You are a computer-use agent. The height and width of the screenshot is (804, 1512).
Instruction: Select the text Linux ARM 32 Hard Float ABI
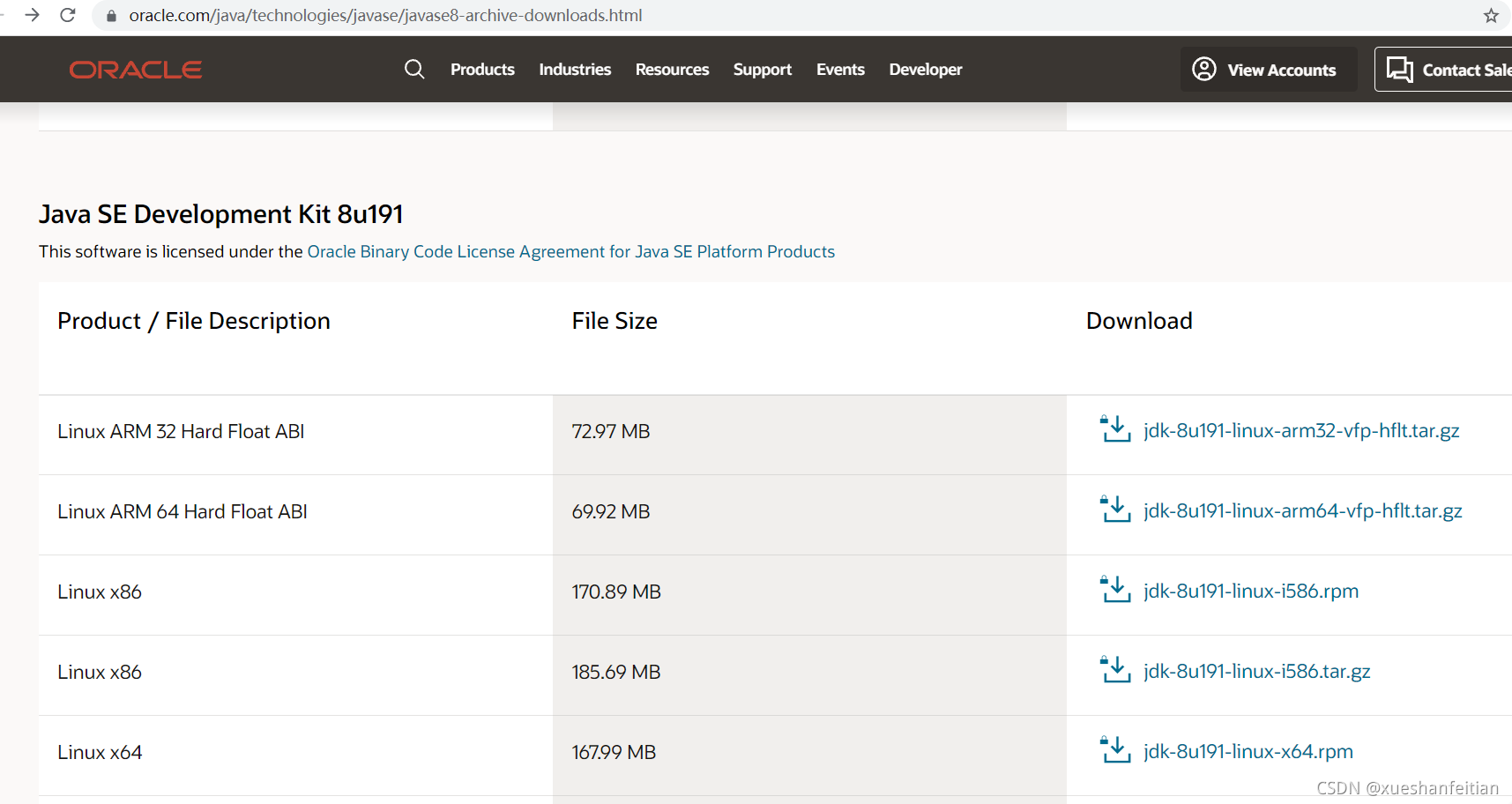(x=181, y=431)
